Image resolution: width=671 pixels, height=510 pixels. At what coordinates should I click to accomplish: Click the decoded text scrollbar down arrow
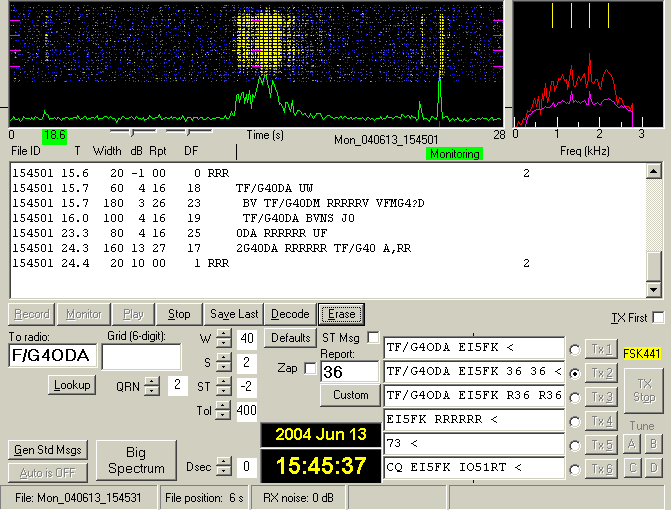[x=654, y=290]
